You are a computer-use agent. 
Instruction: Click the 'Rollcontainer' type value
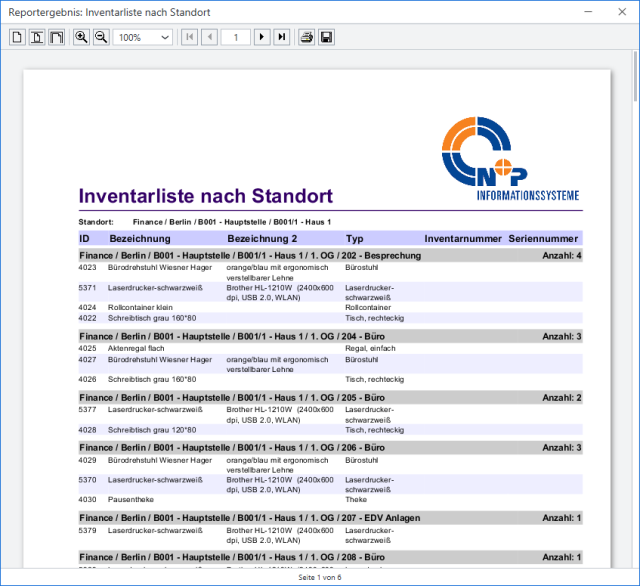click(368, 307)
